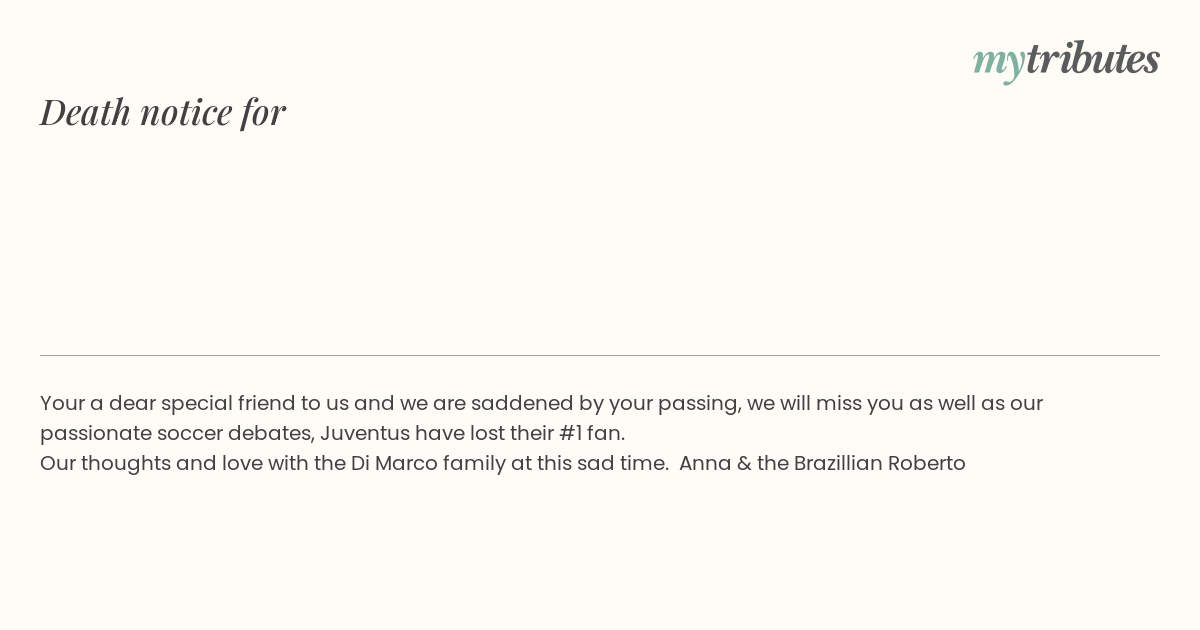Viewport: 1200px width, 630px height.
Task: Click the phrase "soccer debates"
Action: coord(235,433)
